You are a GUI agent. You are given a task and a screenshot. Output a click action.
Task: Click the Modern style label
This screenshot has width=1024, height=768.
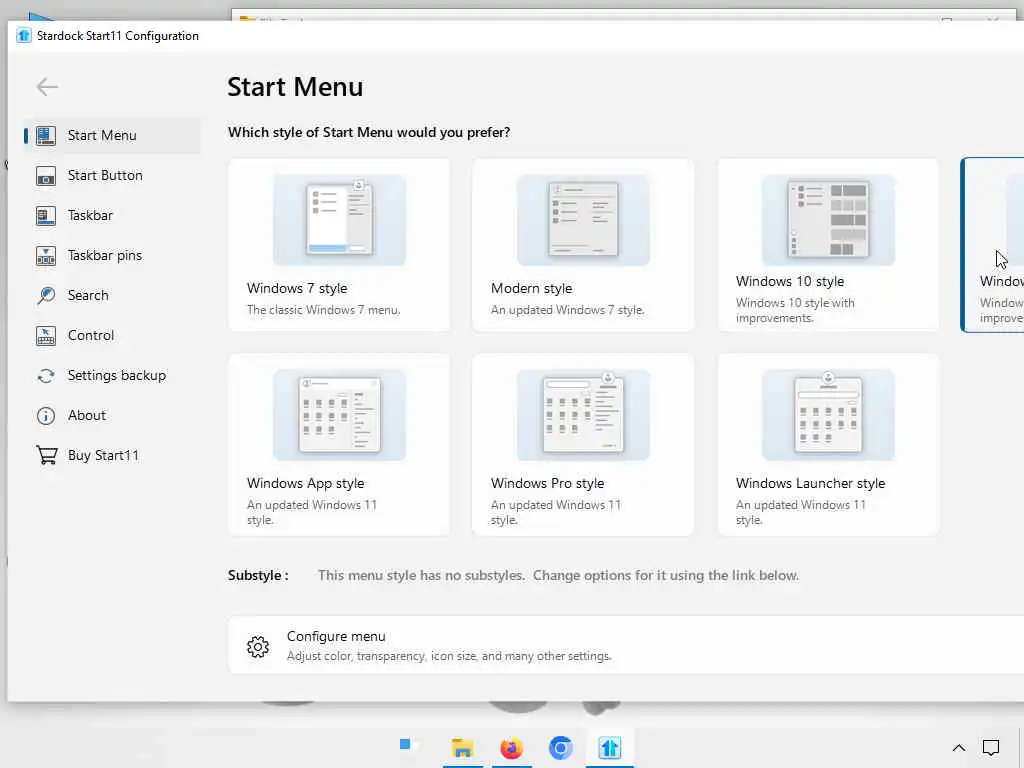point(532,288)
